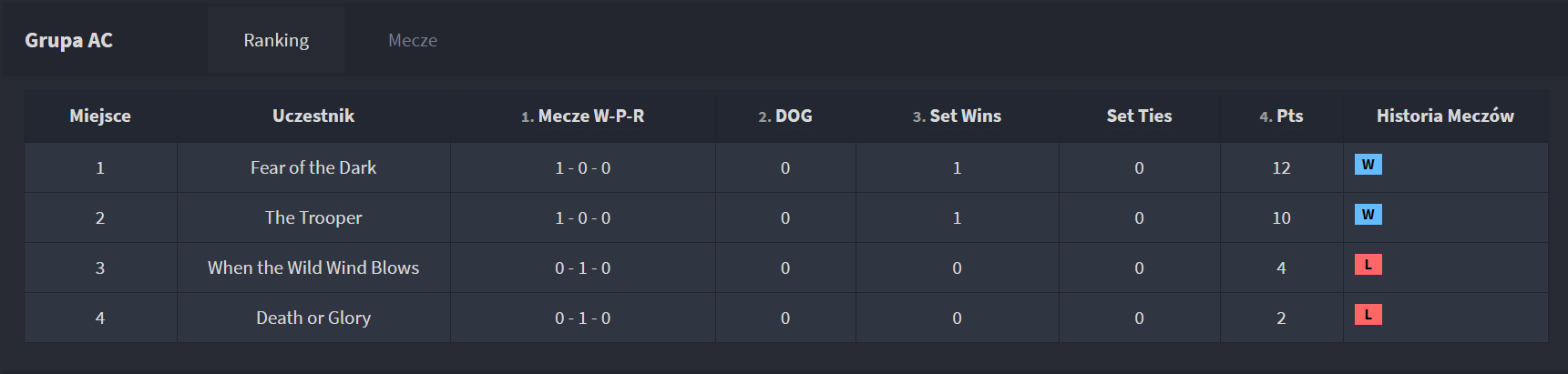Open Death or Glory participant

[313, 318]
